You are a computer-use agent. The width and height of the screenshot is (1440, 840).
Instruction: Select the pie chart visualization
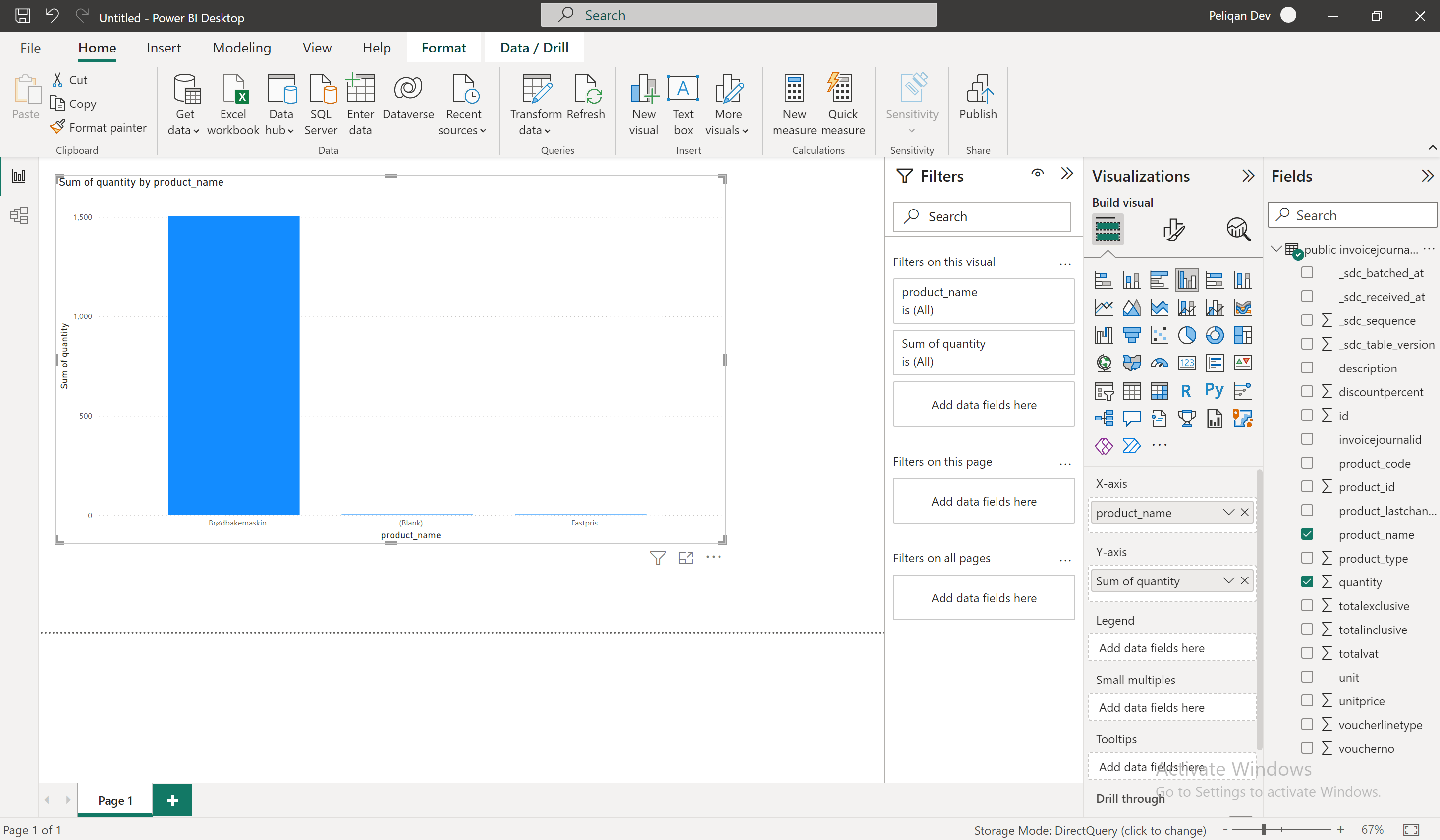(x=1187, y=335)
